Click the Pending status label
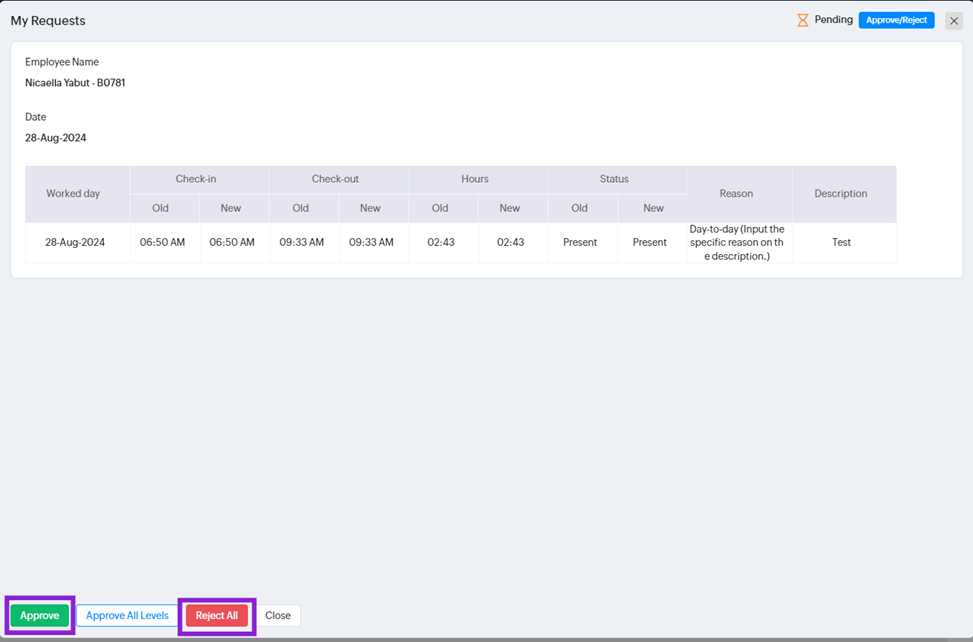The height and width of the screenshot is (642, 973). click(833, 20)
